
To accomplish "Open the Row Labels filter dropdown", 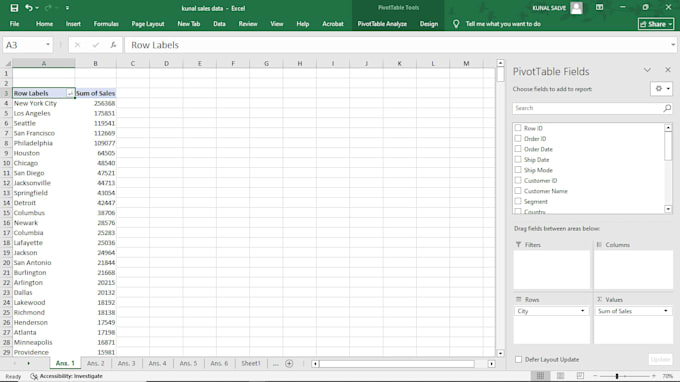I will click(x=70, y=93).
